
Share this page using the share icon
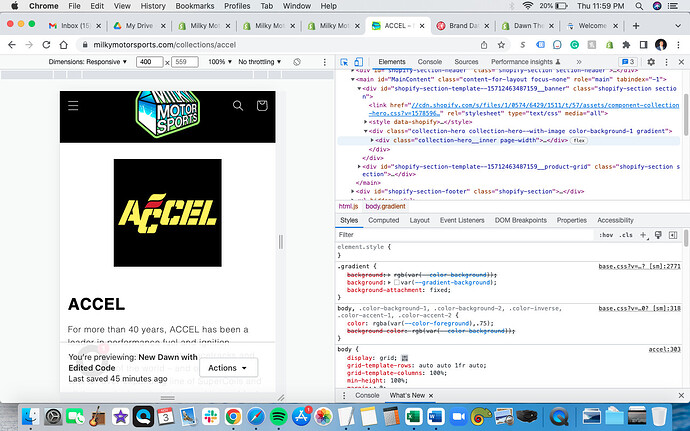coord(484,45)
